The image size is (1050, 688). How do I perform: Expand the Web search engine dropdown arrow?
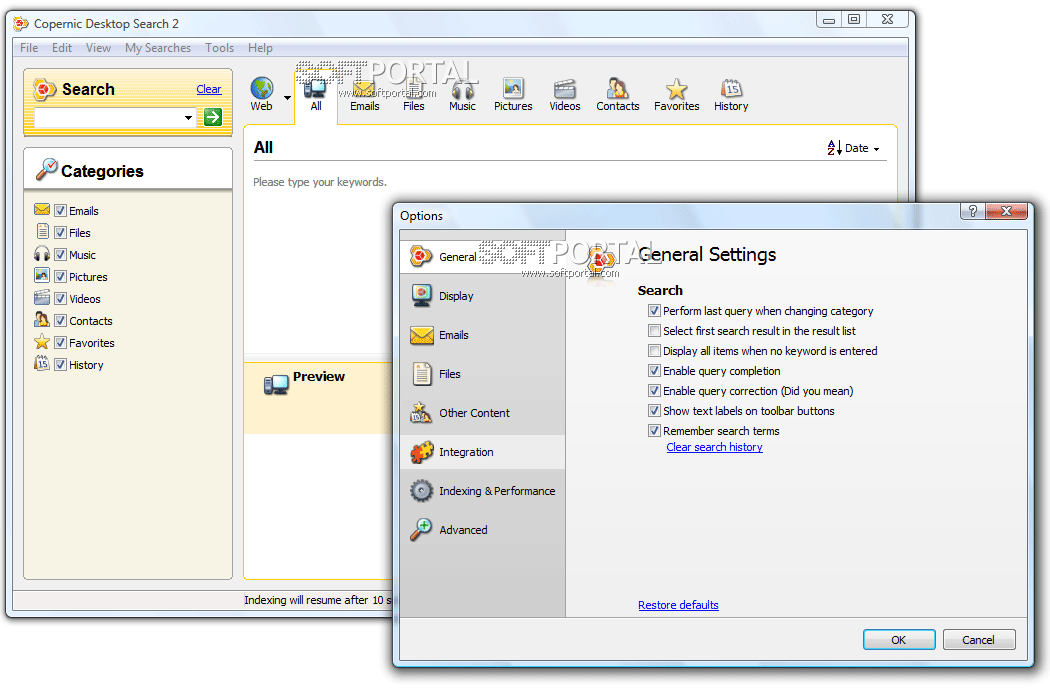tap(287, 98)
